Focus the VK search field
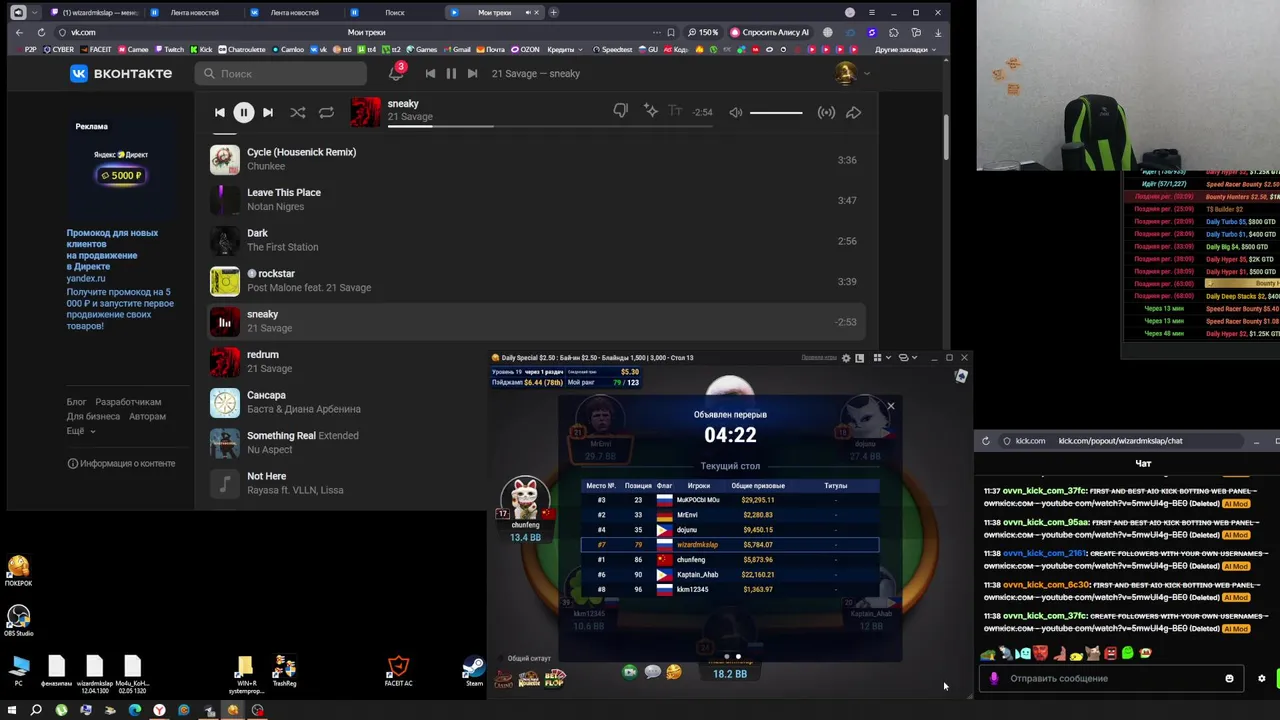 [x=281, y=73]
